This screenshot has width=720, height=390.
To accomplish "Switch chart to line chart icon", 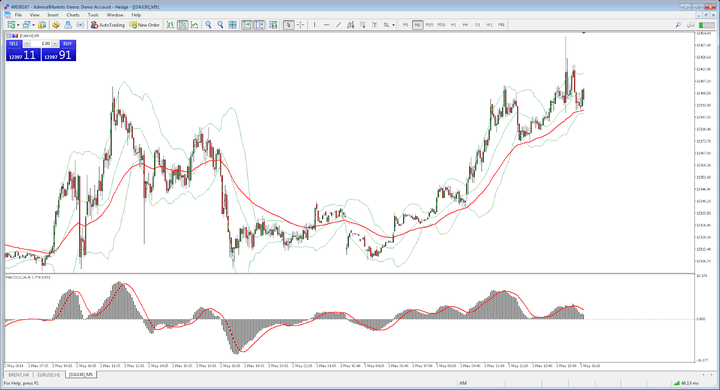I will click(195, 25).
